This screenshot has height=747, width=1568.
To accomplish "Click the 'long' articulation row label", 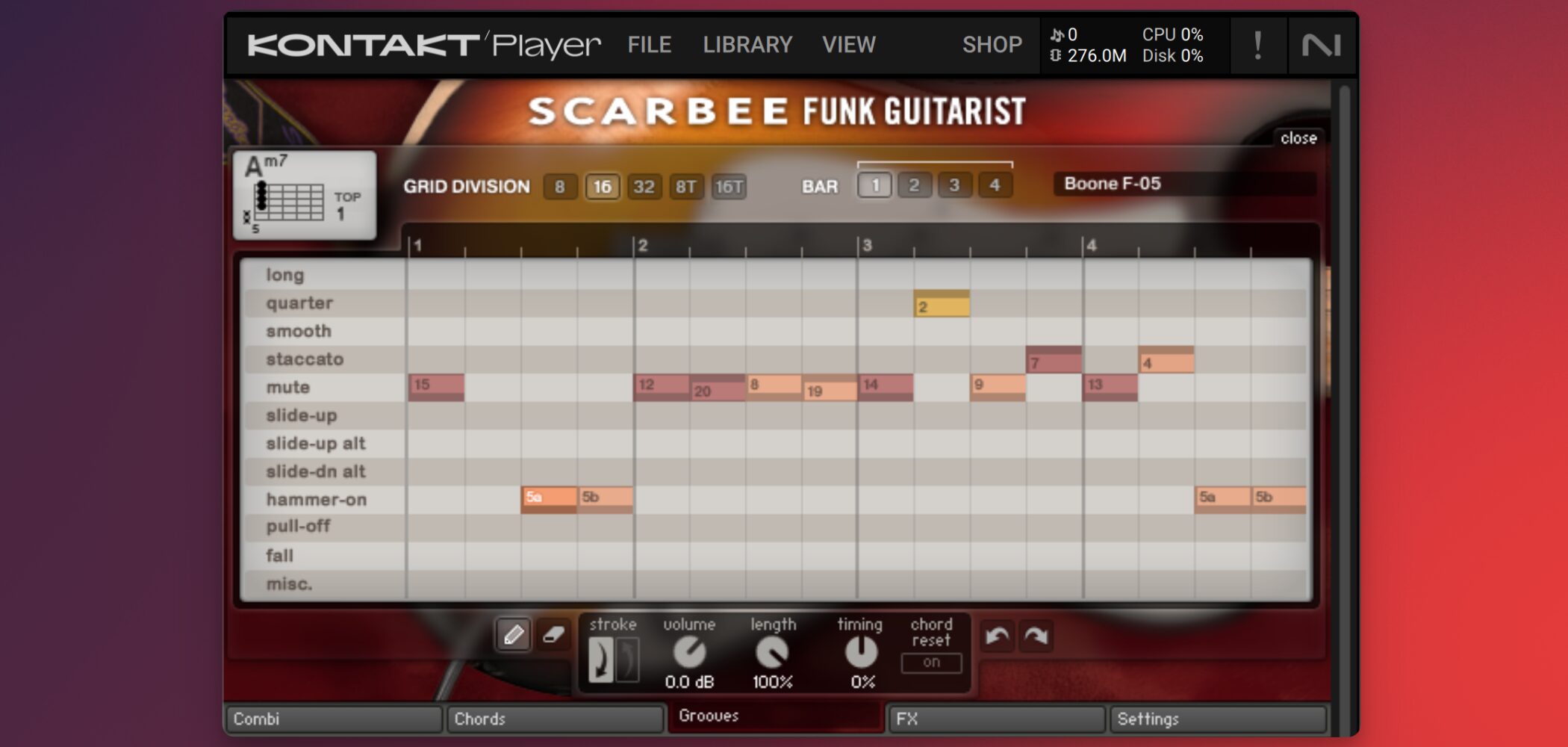I will click(x=285, y=275).
